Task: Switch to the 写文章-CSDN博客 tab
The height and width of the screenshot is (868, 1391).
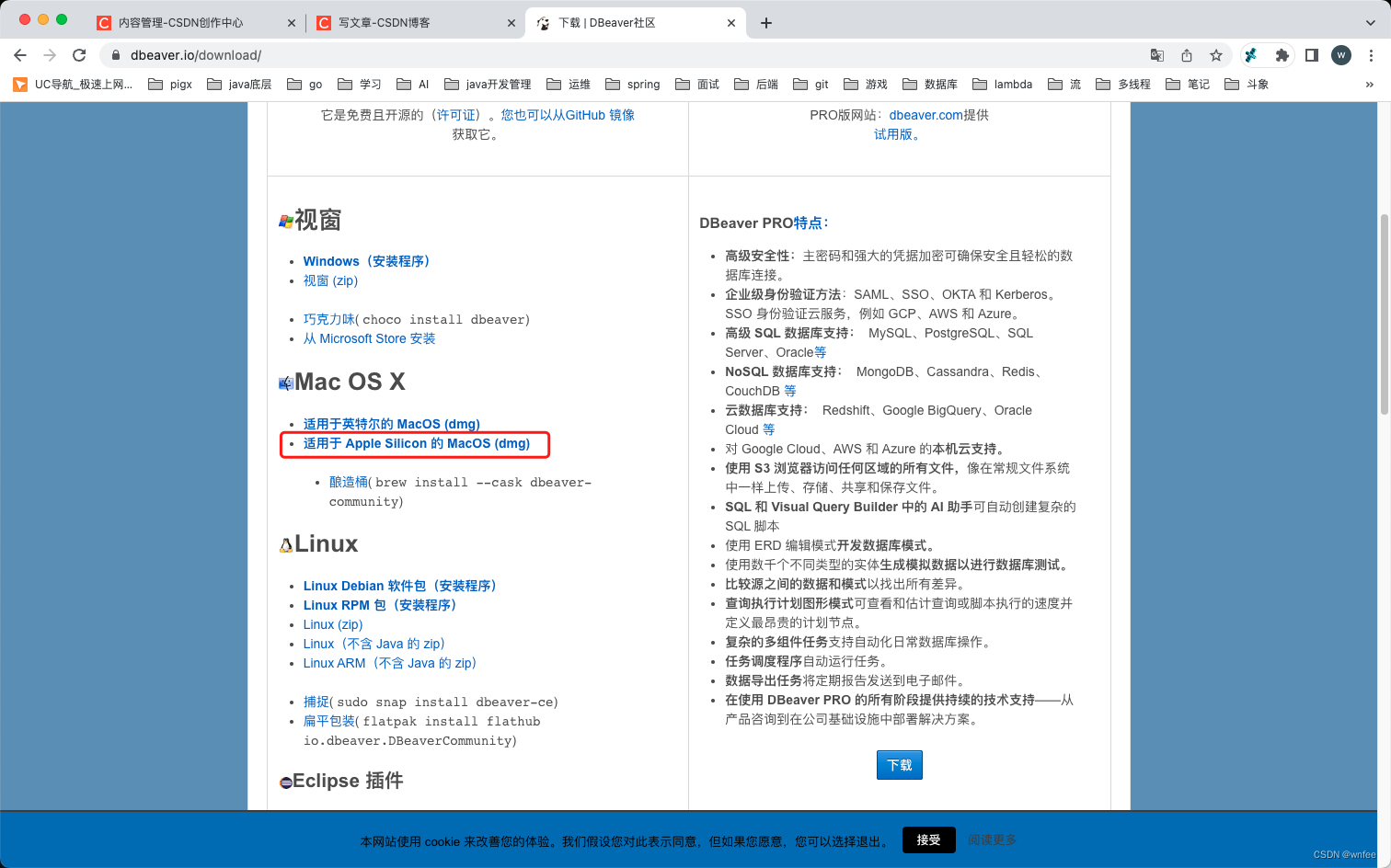Action: [x=384, y=23]
